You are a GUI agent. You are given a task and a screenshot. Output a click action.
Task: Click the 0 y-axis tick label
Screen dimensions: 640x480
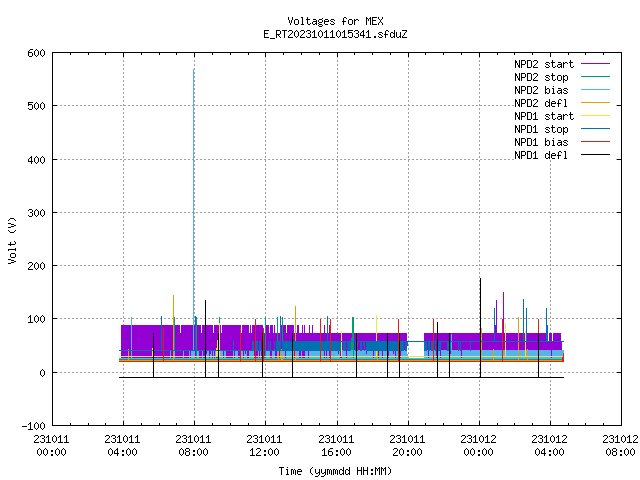click(x=42, y=373)
